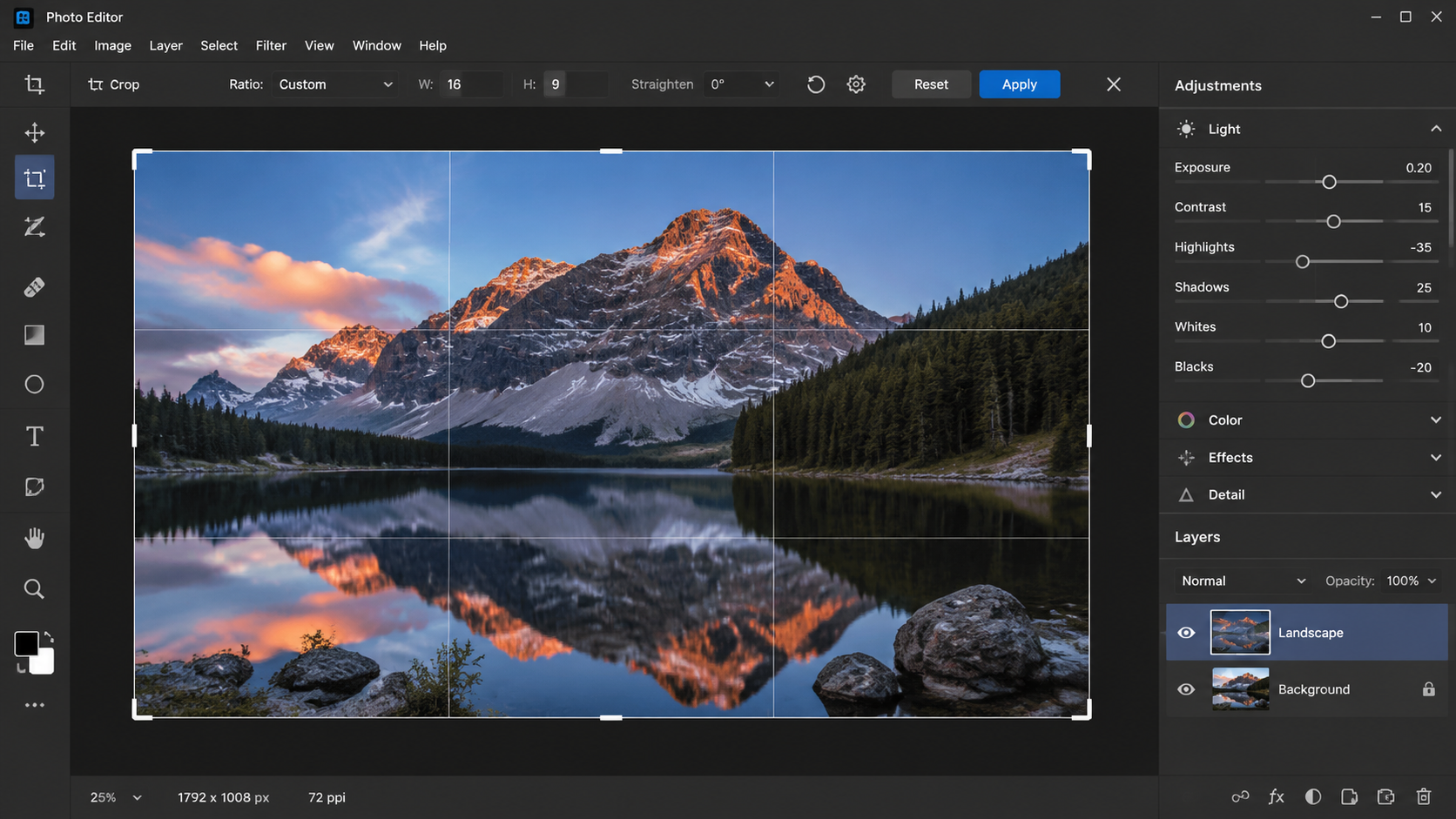
Task: Open the Layer menu
Action: (165, 45)
